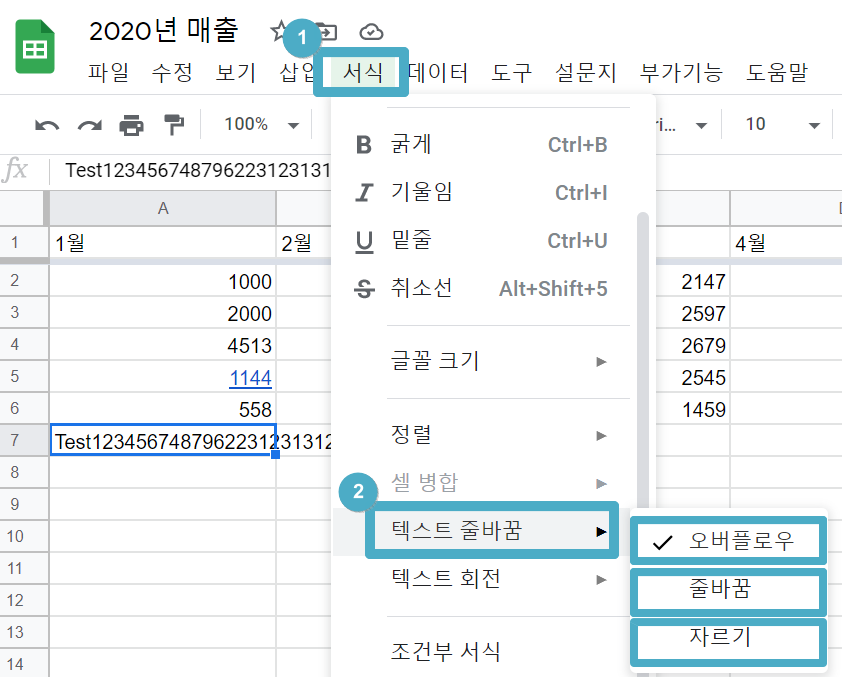Click the format menu vertical scrollbar
This screenshot has width=842, height=677.
pos(643,360)
